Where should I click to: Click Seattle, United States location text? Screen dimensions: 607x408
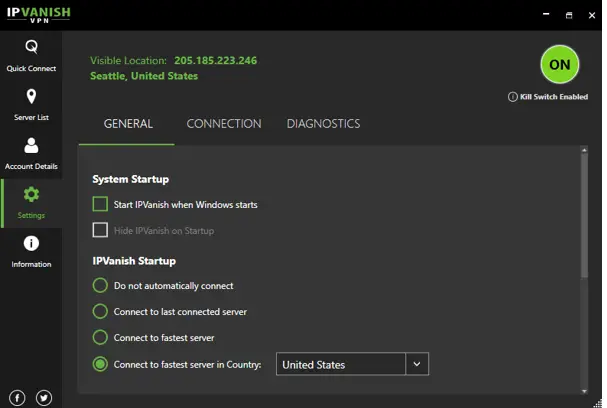pyautogui.click(x=144, y=76)
